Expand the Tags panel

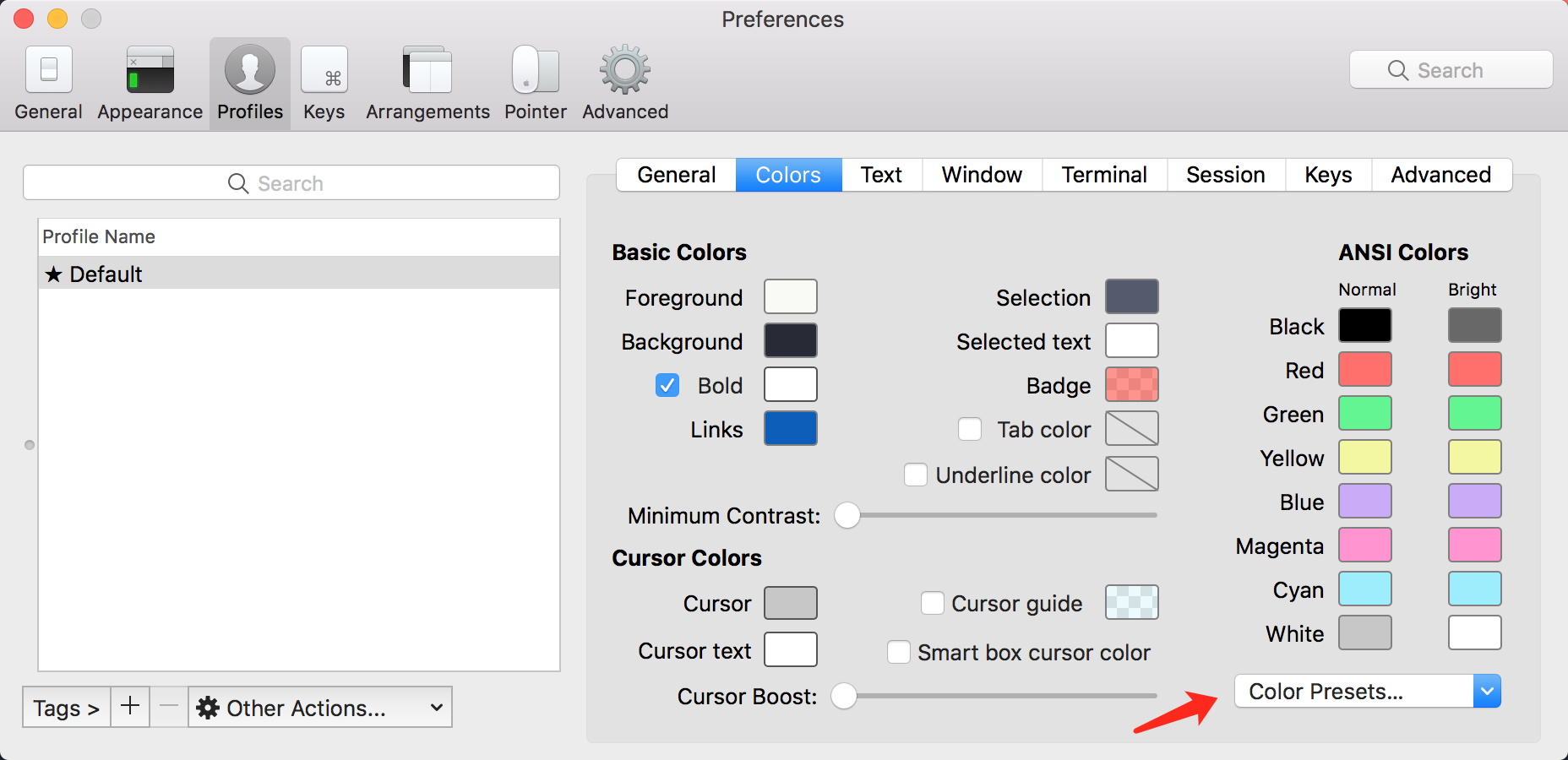[67, 708]
